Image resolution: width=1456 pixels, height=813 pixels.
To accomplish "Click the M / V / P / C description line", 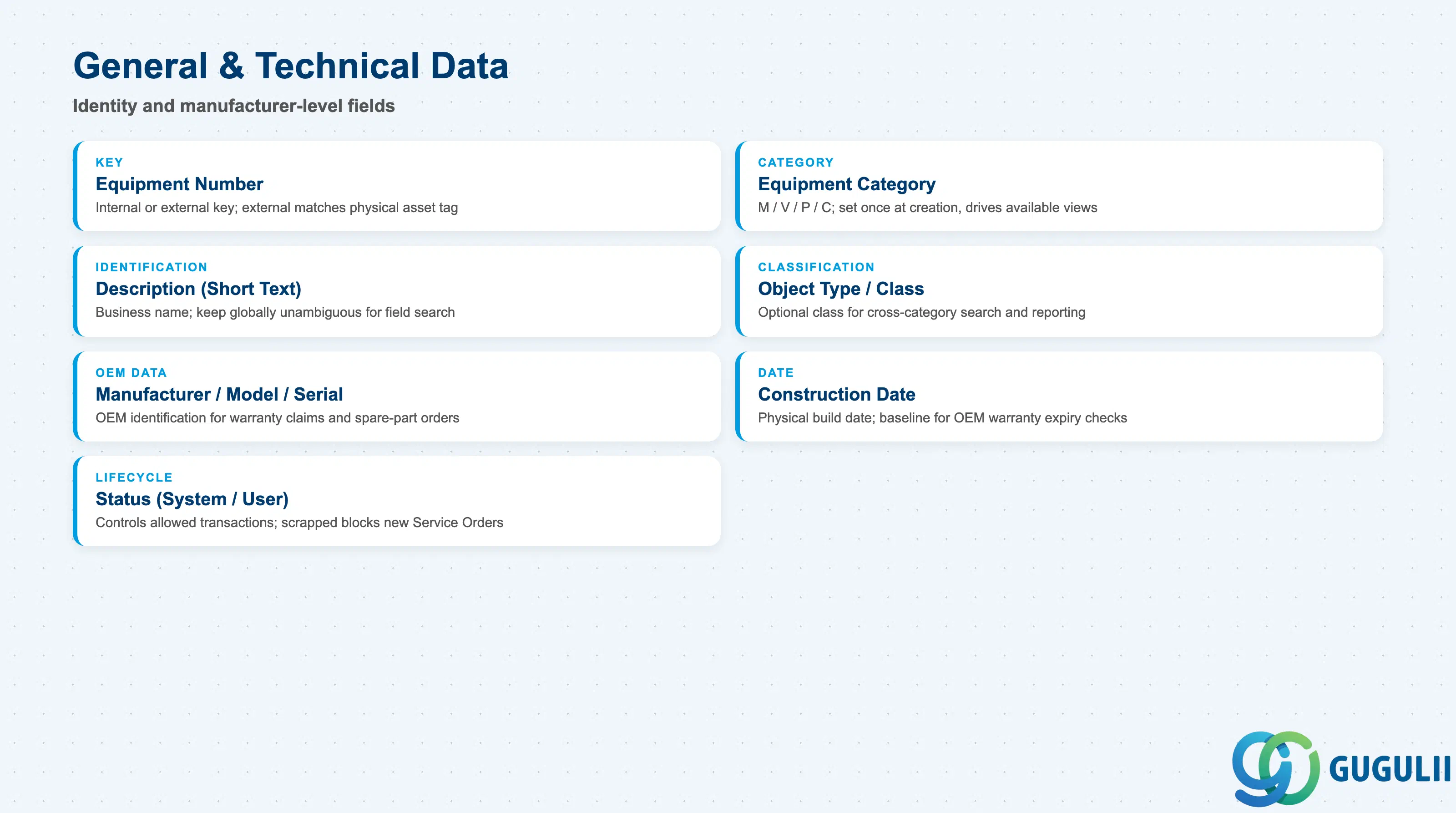I will pyautogui.click(x=928, y=208).
